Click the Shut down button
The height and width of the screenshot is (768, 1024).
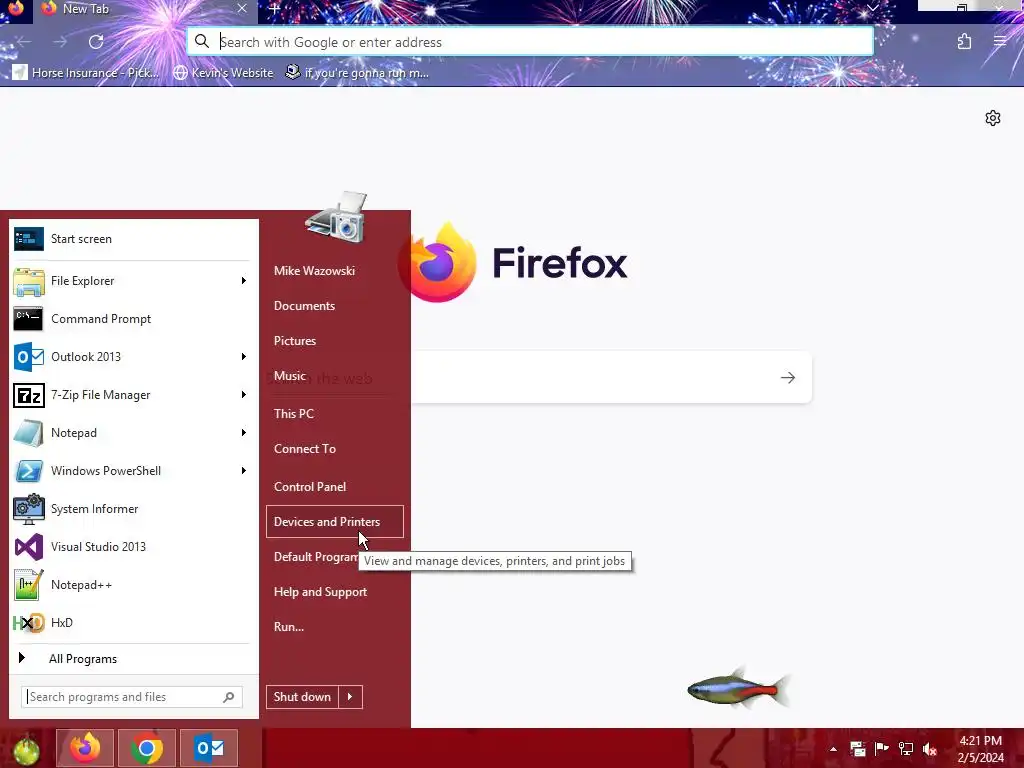[x=302, y=697]
